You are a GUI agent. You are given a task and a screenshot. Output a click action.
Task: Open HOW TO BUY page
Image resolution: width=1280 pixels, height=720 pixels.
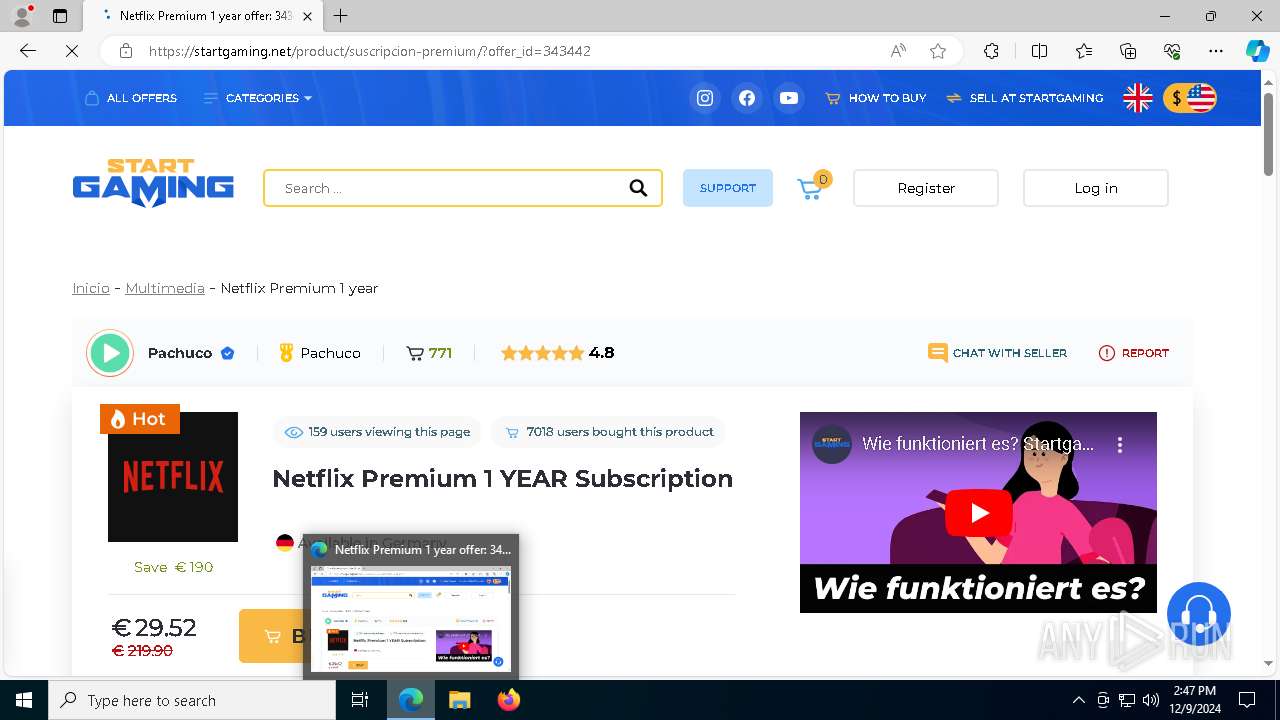click(876, 98)
